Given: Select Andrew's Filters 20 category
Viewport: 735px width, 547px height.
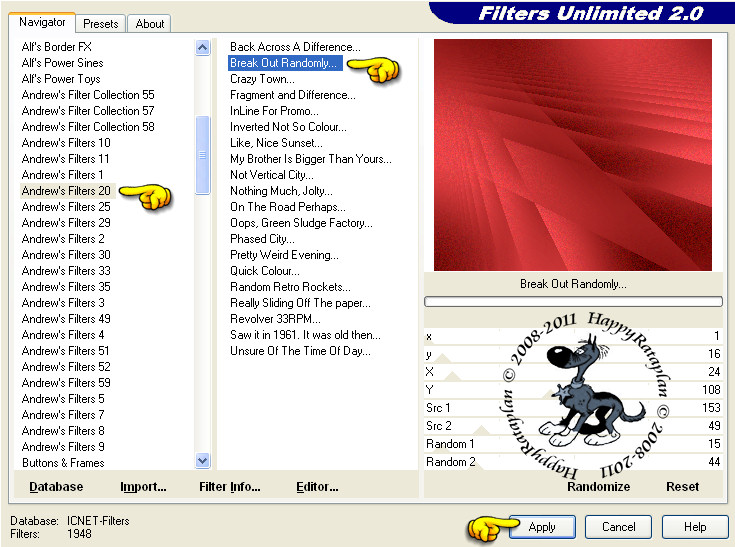Looking at the screenshot, I should (66, 191).
